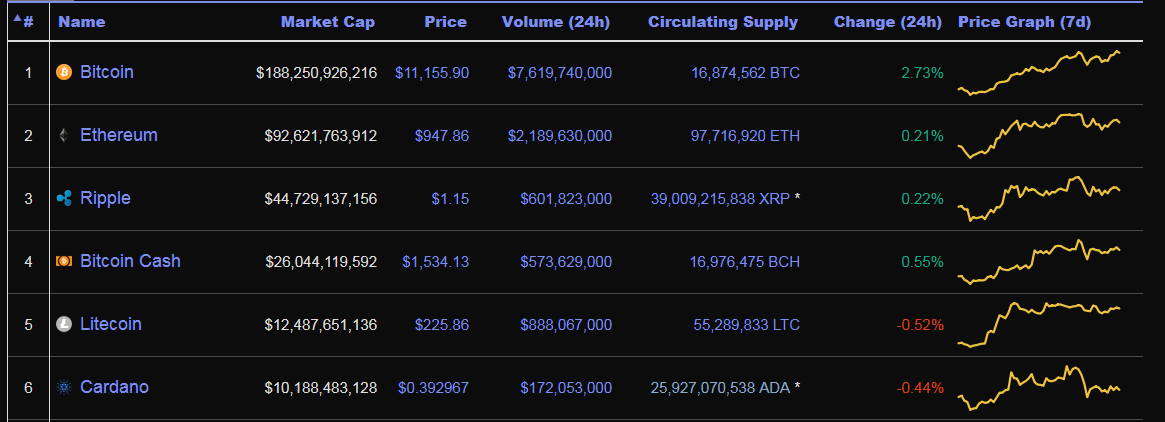
Task: Open Litecoin's 24h volume $888,067,000
Action: tap(565, 325)
